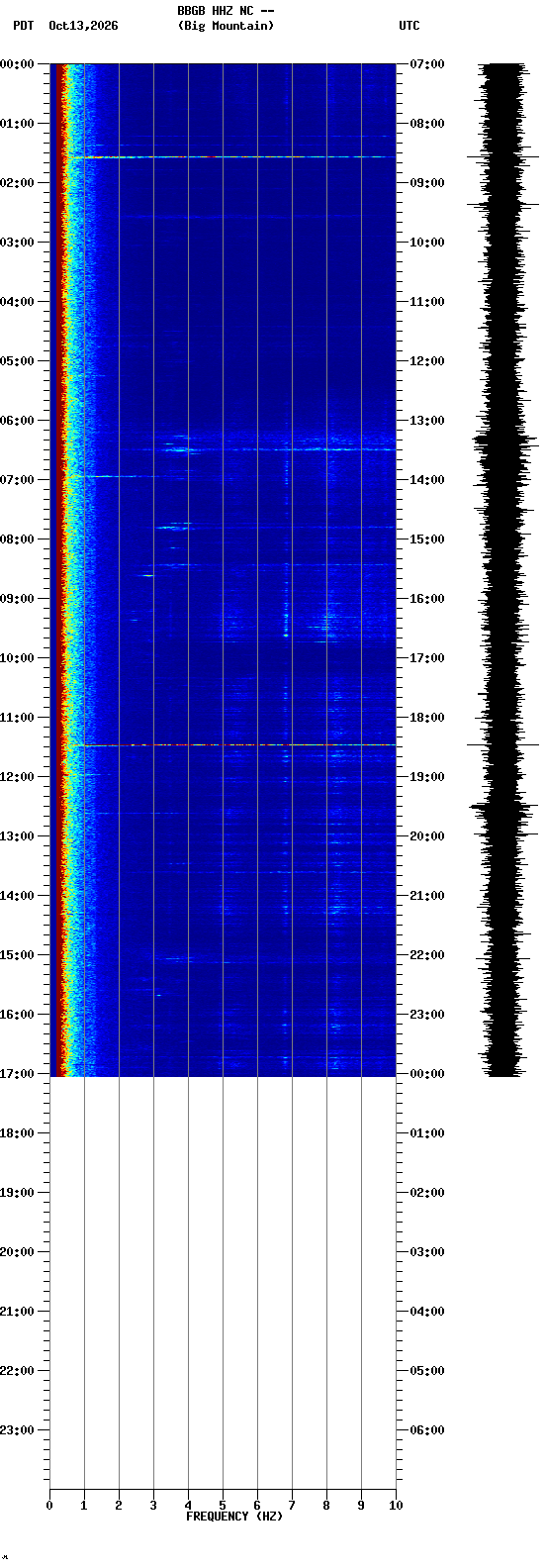This screenshot has height=1568, width=546.
Task: Click the PDT time label '04:00'
Action: coord(19,302)
